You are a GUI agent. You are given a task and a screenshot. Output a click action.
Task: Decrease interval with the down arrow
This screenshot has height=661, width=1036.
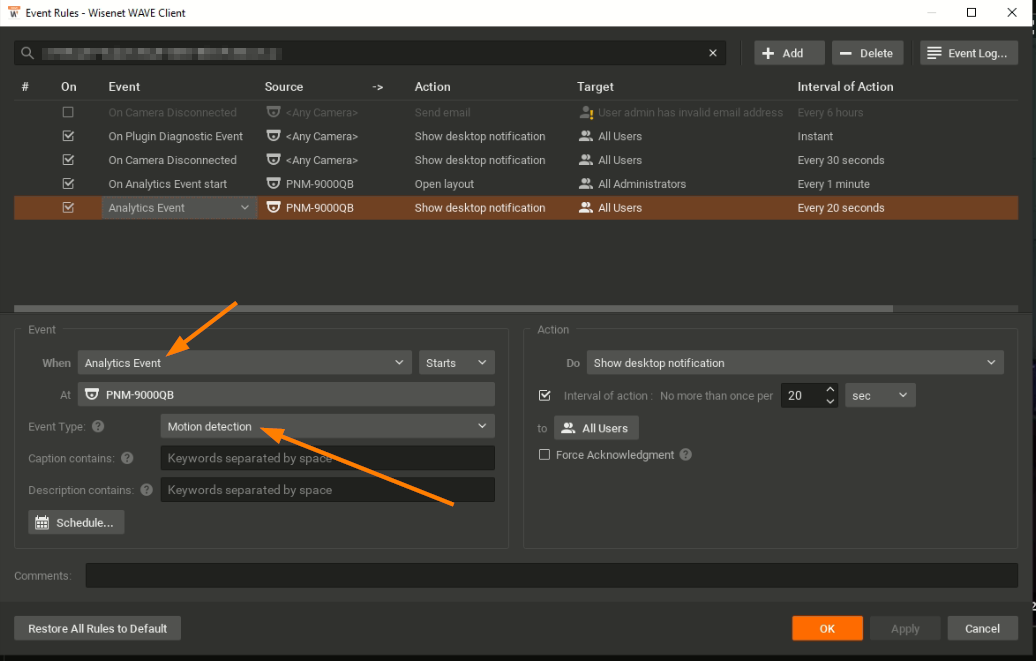[x=831, y=401]
